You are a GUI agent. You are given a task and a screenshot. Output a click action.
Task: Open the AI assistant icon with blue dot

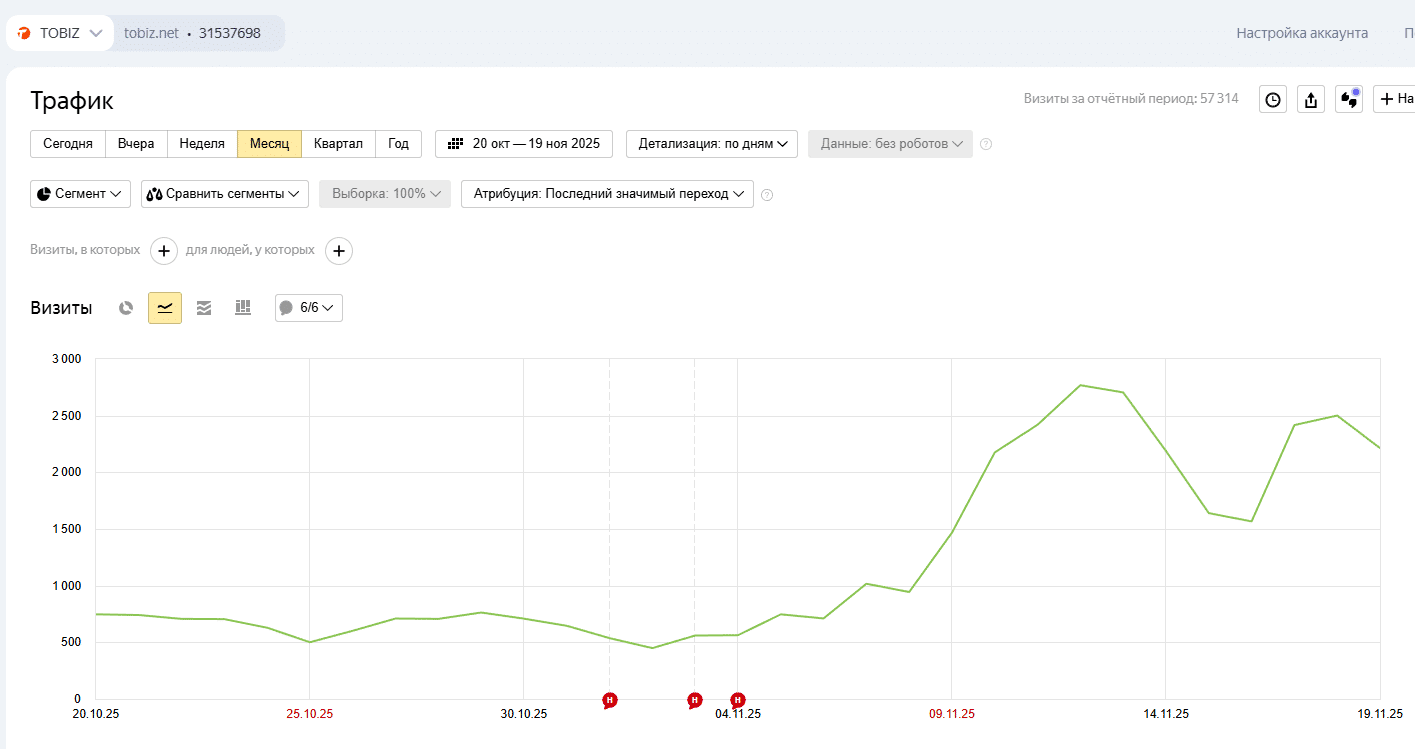tap(1349, 99)
